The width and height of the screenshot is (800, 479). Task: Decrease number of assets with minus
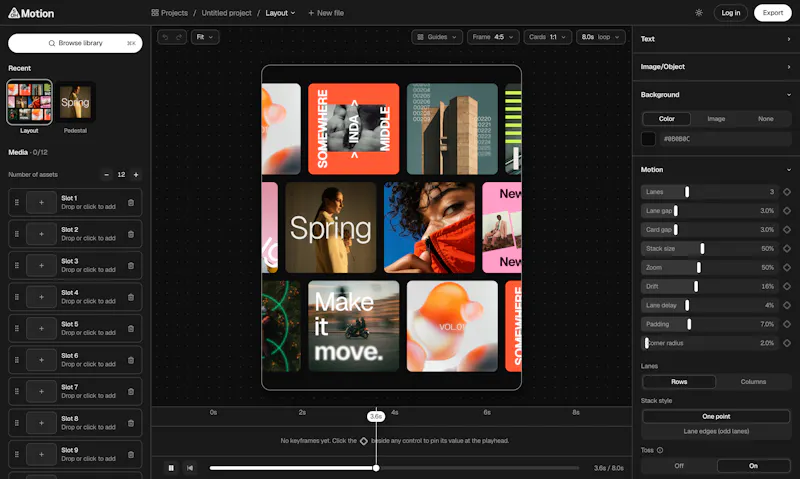click(x=106, y=174)
